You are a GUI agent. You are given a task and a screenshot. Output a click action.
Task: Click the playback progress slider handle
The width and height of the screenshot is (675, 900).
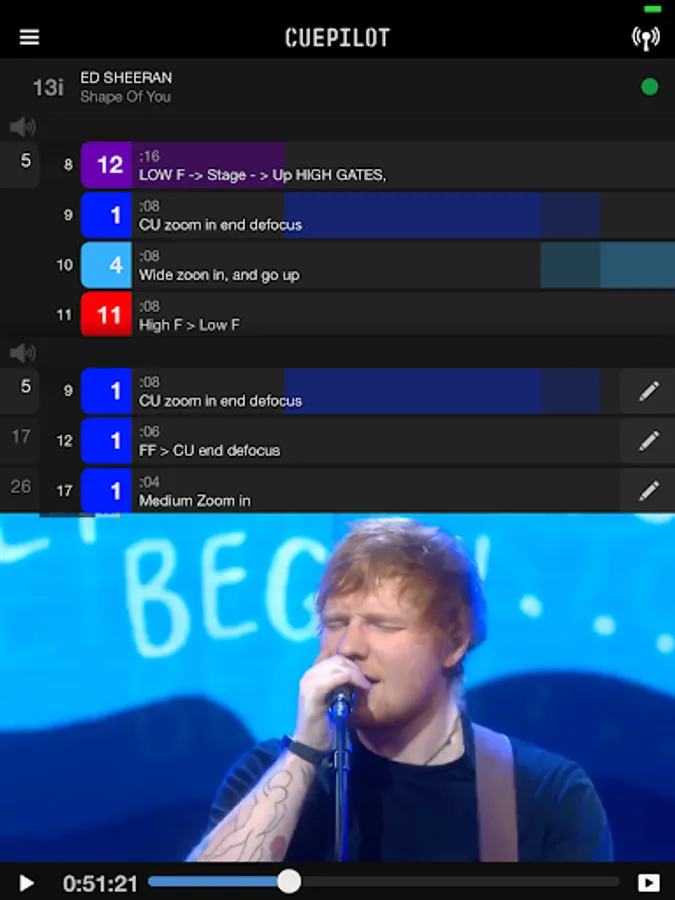coord(289,882)
